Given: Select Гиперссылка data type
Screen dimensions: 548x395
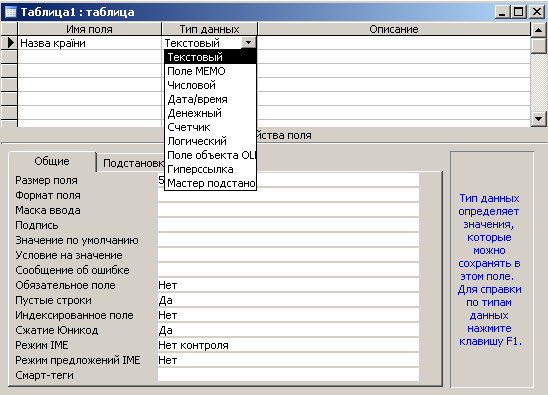Looking at the screenshot, I should 210,169.
